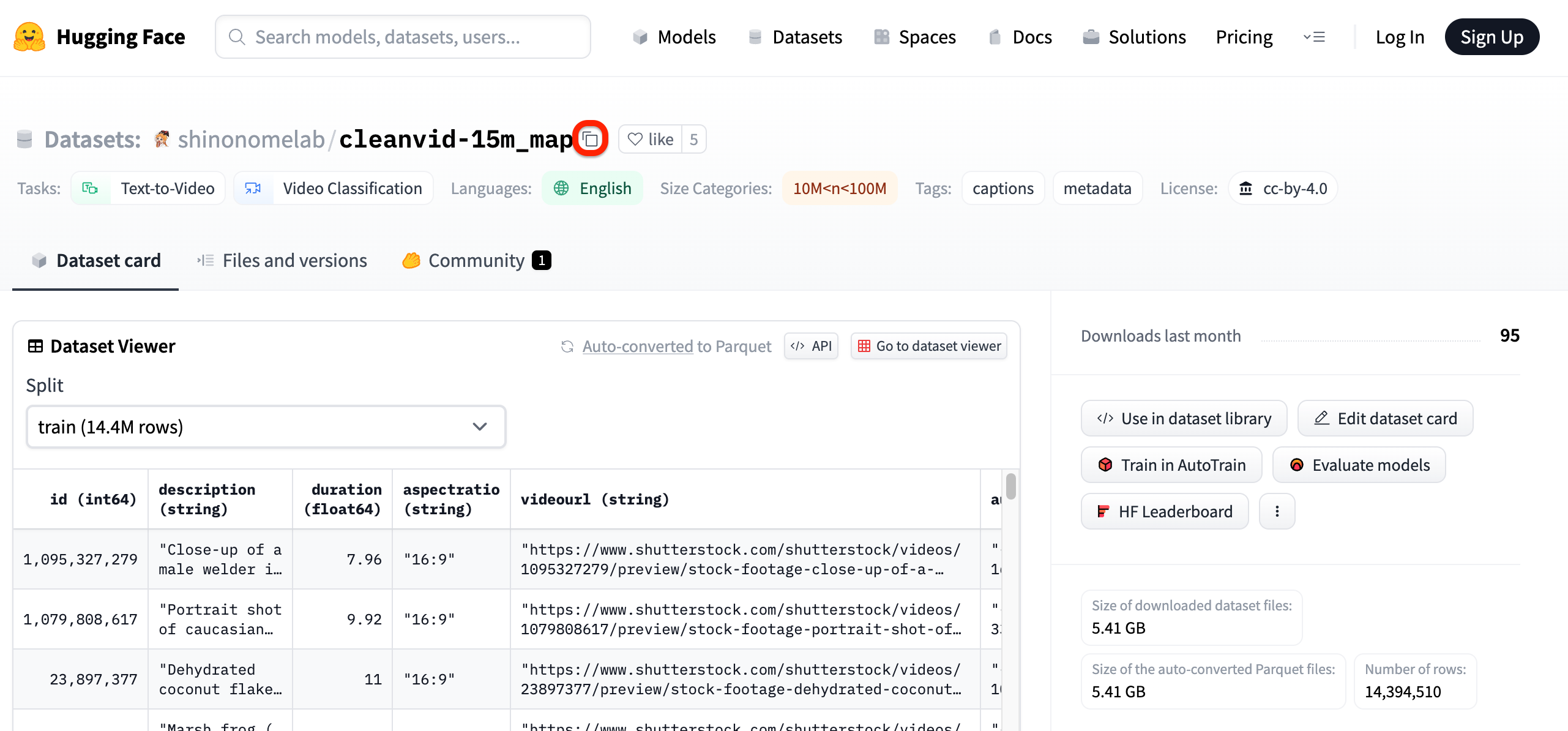Select the Text-to-Video task tag
1568x731 pixels.
point(149,188)
